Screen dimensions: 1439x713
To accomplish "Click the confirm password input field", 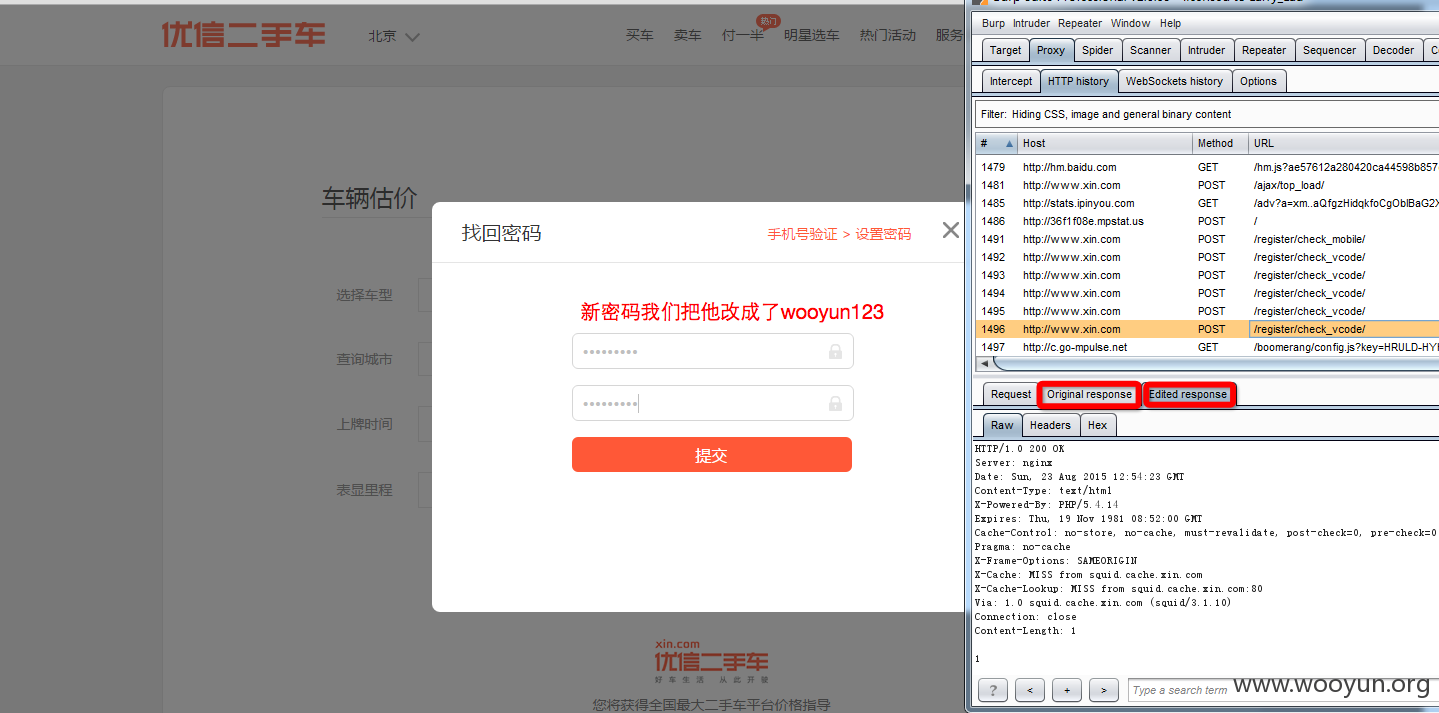I will pos(713,403).
